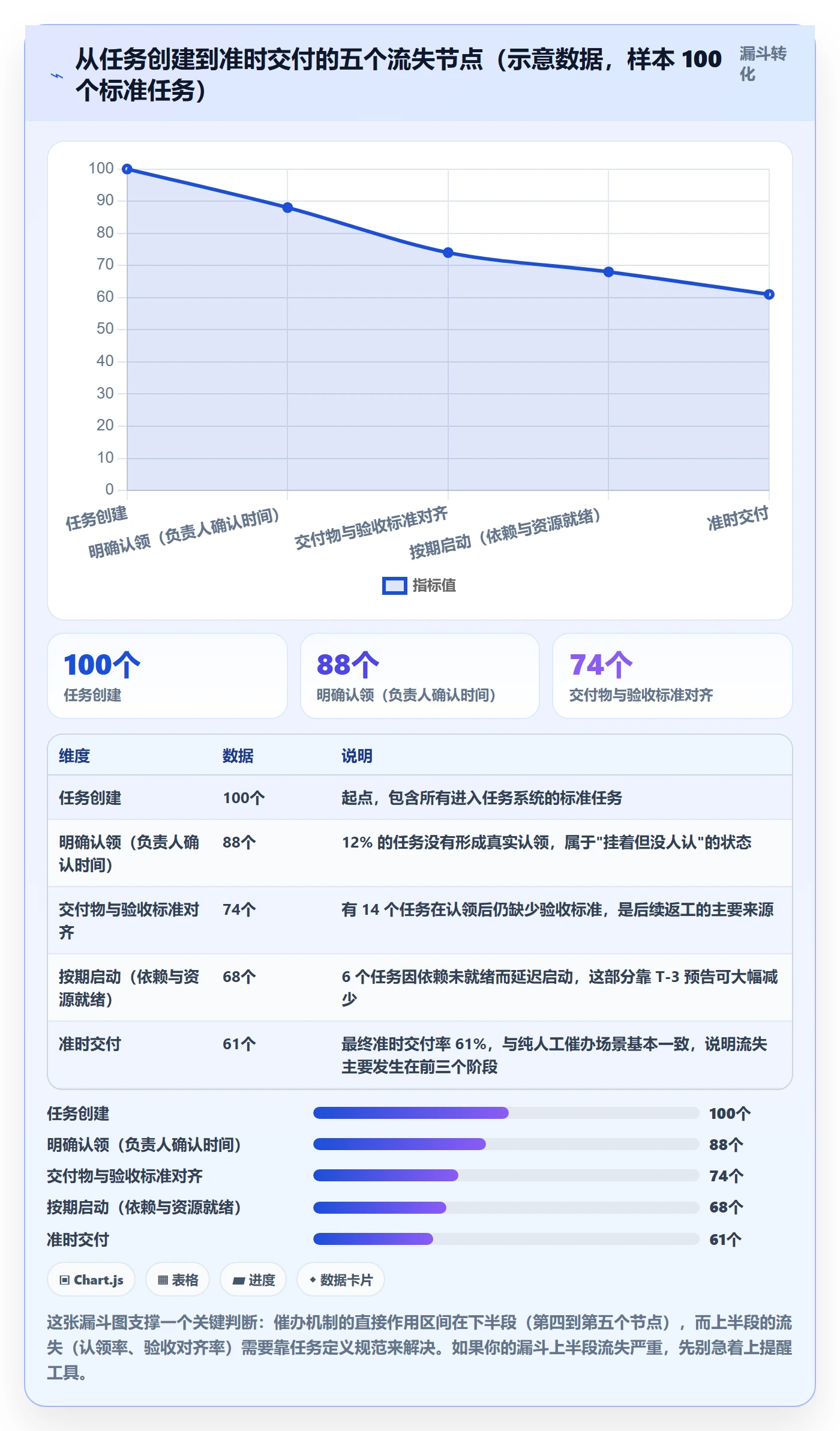Viewport: 840px width, 1431px height.
Task: Toggle the 指标值 legend swatch
Action: tap(394, 586)
